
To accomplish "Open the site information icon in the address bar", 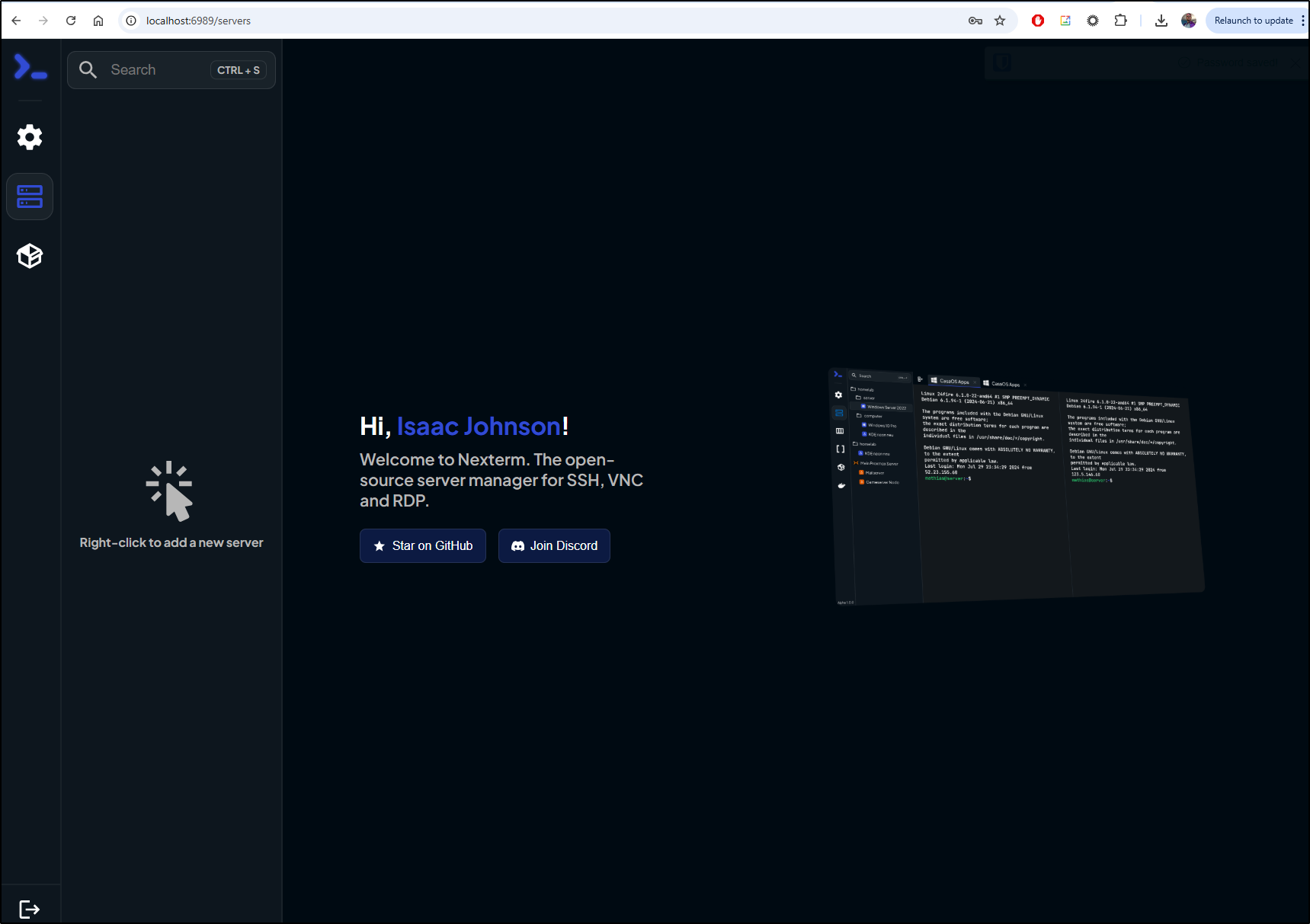I will coord(131,21).
